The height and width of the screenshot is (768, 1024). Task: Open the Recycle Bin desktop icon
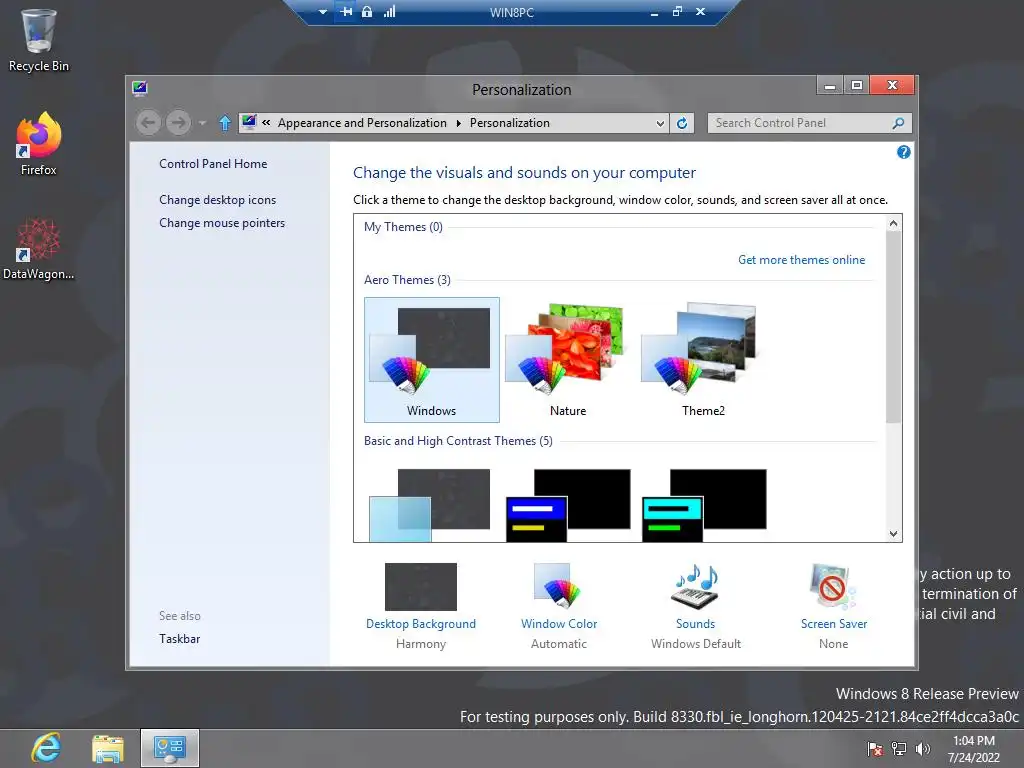pos(39,40)
